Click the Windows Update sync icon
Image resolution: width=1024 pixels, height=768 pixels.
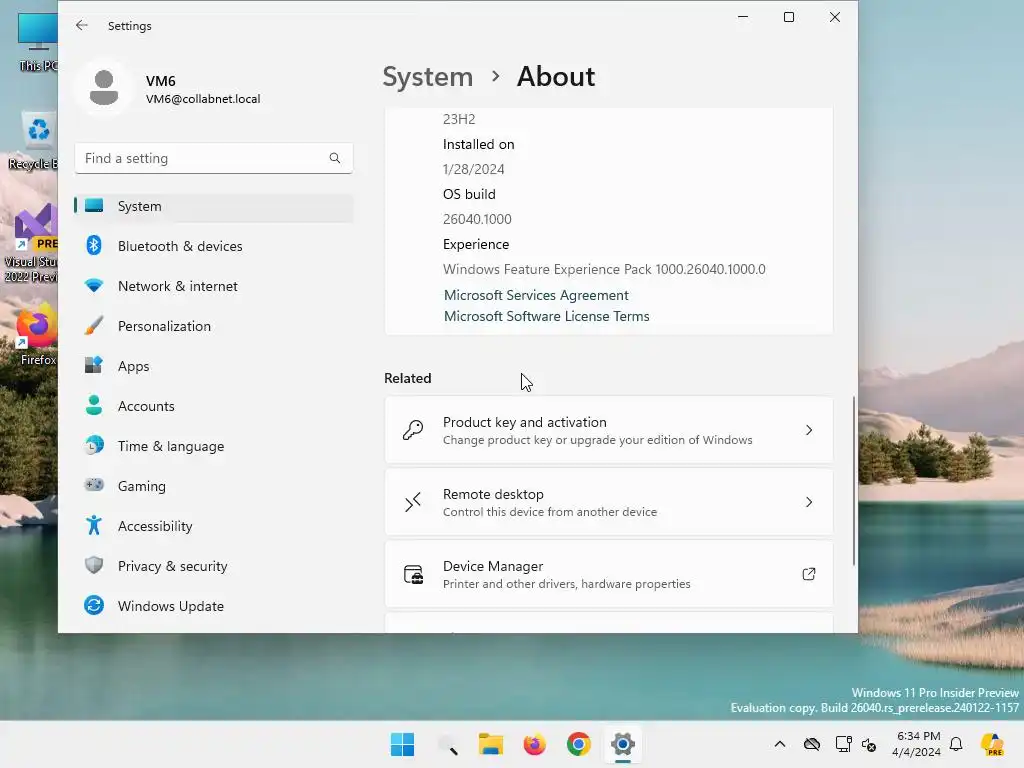pos(94,605)
